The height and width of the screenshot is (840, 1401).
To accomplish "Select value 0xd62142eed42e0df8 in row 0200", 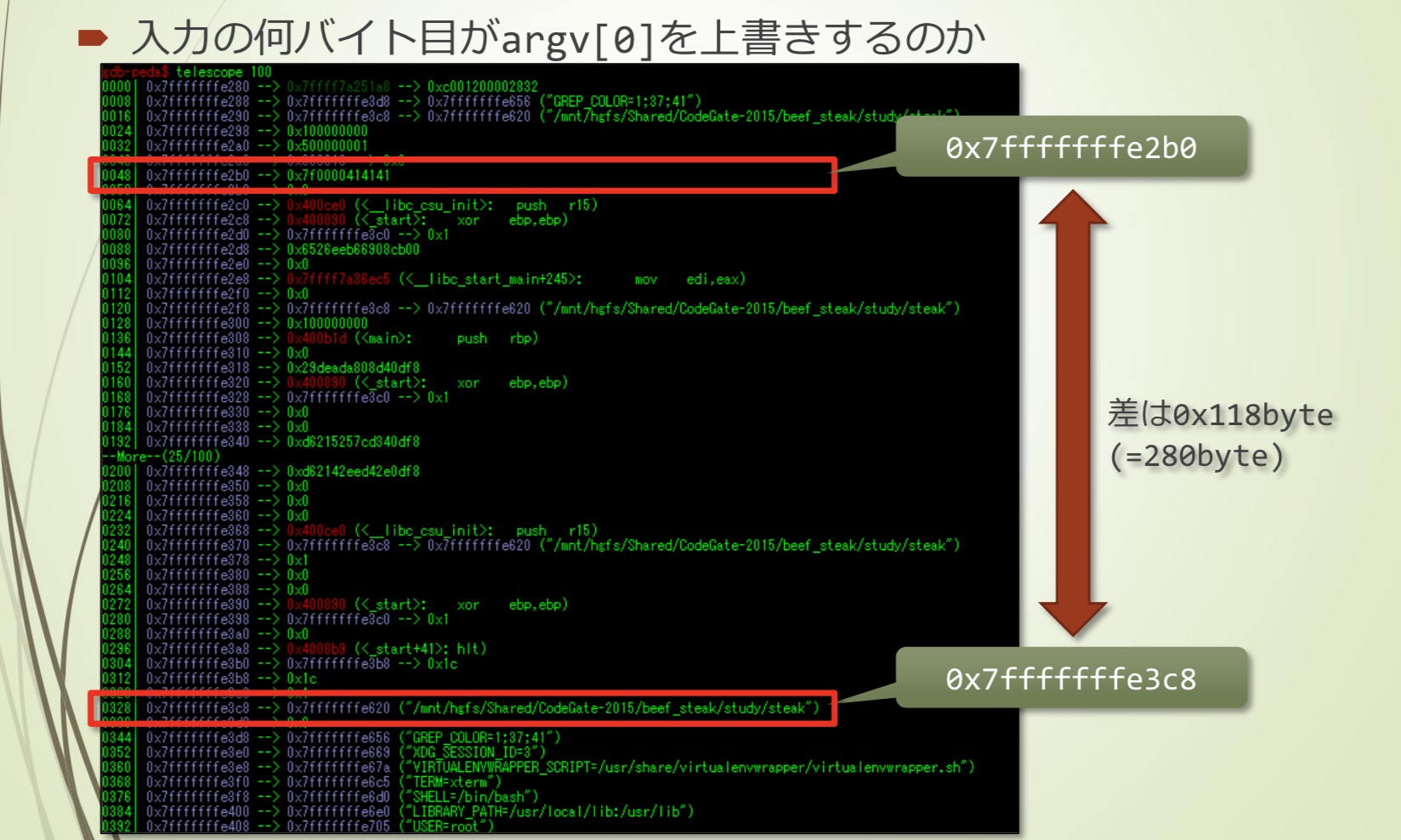I will [x=353, y=472].
